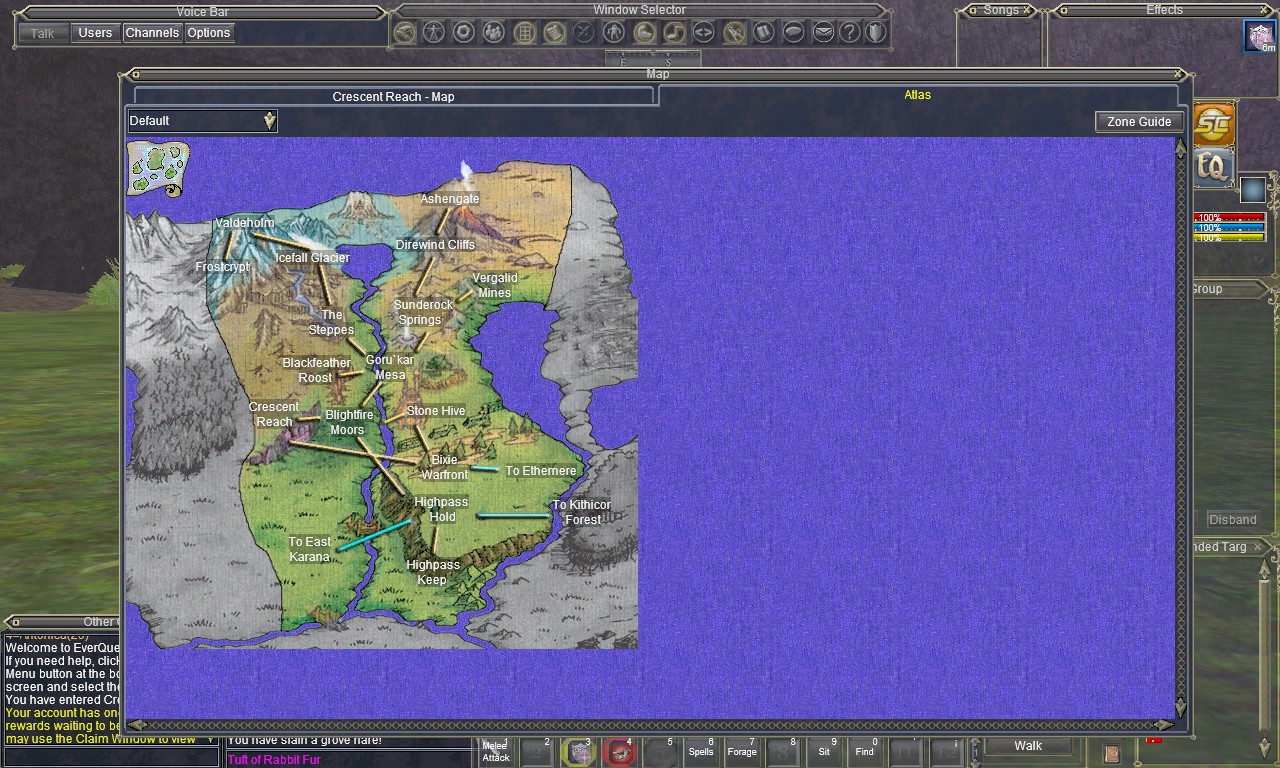Open the mail envelope icon
Screen dimensions: 1280x768
(x=823, y=32)
